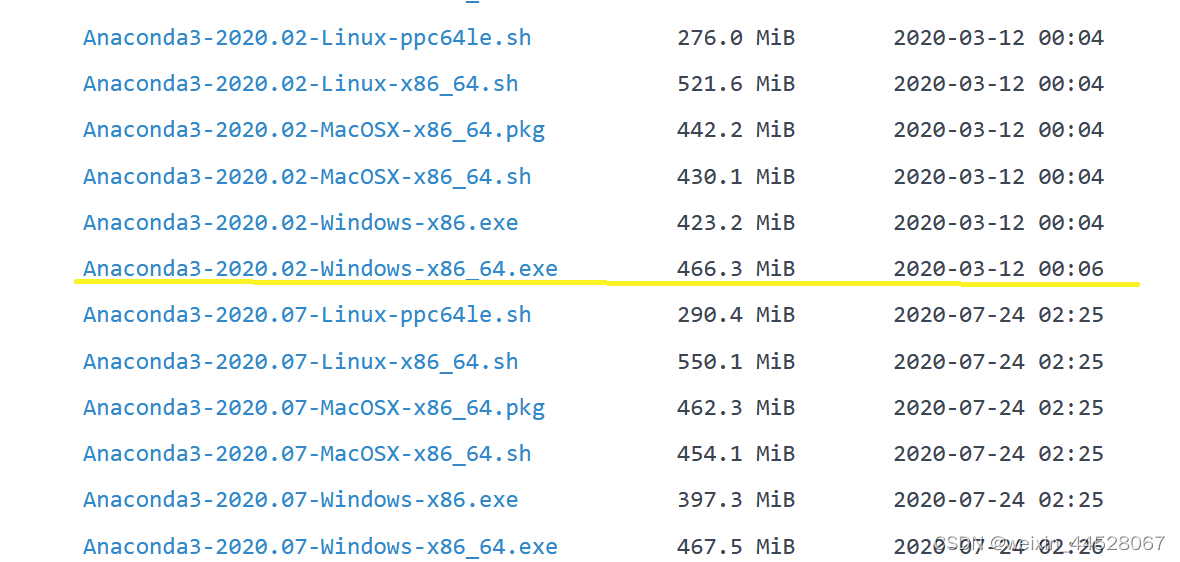Click the 397.3 MiB size value
The width and height of the screenshot is (1180, 562).
pyautogui.click(x=736, y=500)
